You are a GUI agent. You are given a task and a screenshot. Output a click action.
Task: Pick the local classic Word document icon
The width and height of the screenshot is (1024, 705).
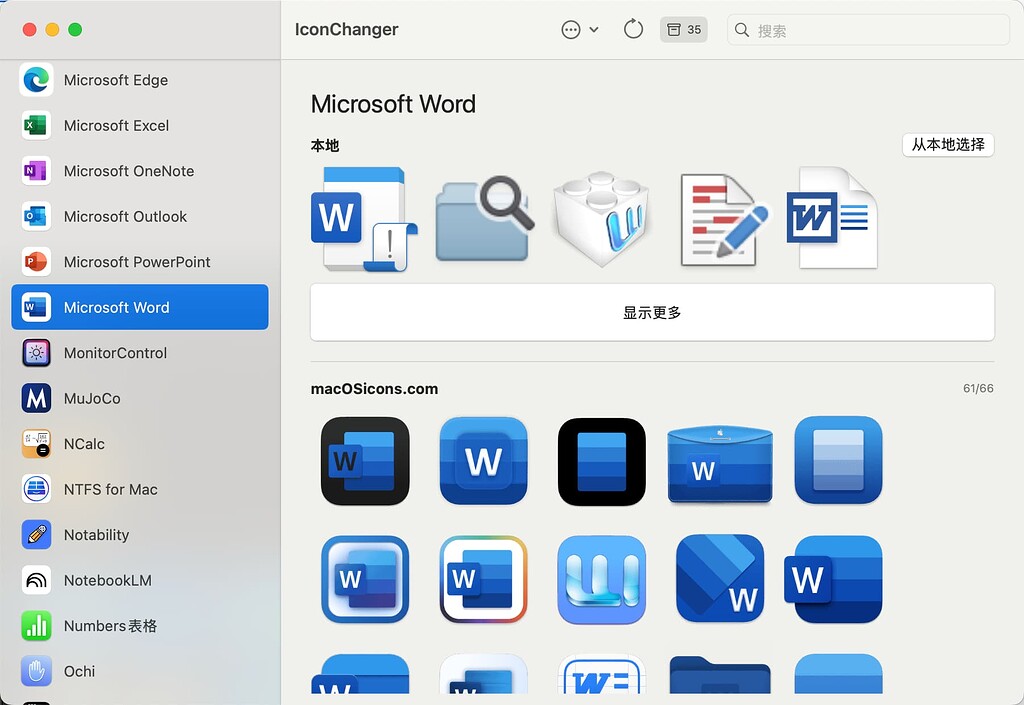click(833, 217)
